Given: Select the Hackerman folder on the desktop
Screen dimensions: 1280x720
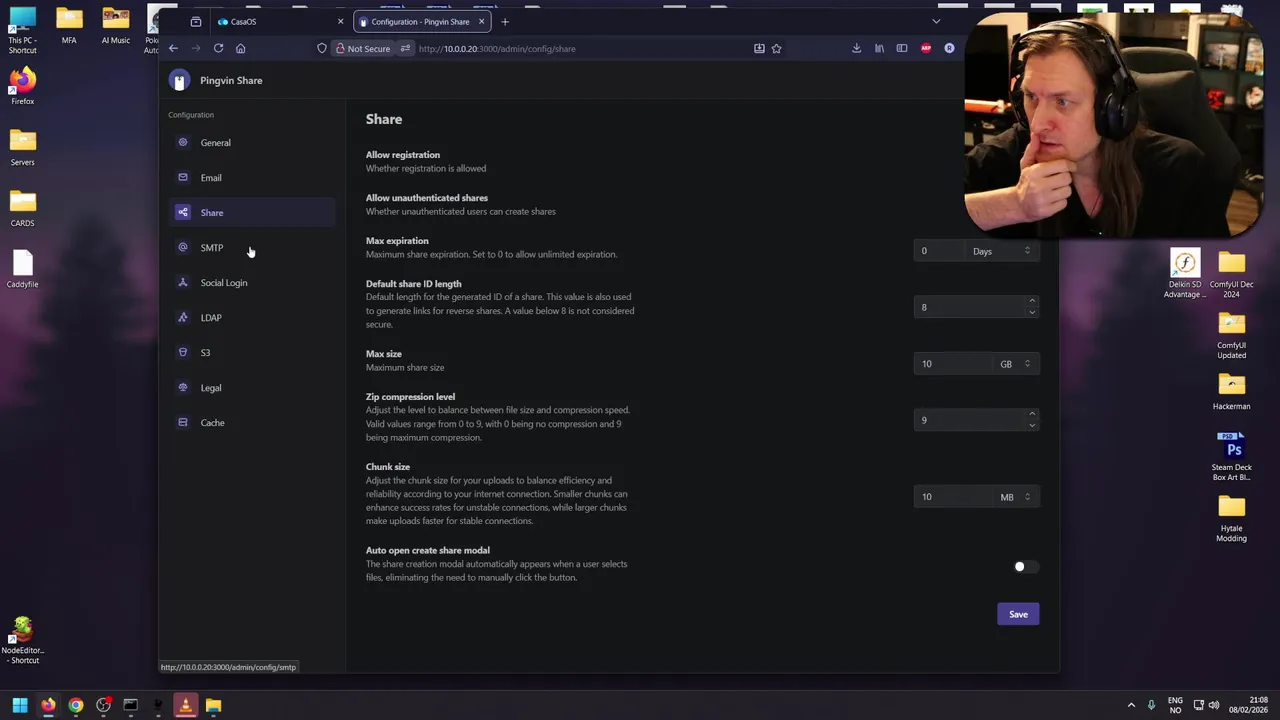Looking at the screenshot, I should coord(1231,391).
